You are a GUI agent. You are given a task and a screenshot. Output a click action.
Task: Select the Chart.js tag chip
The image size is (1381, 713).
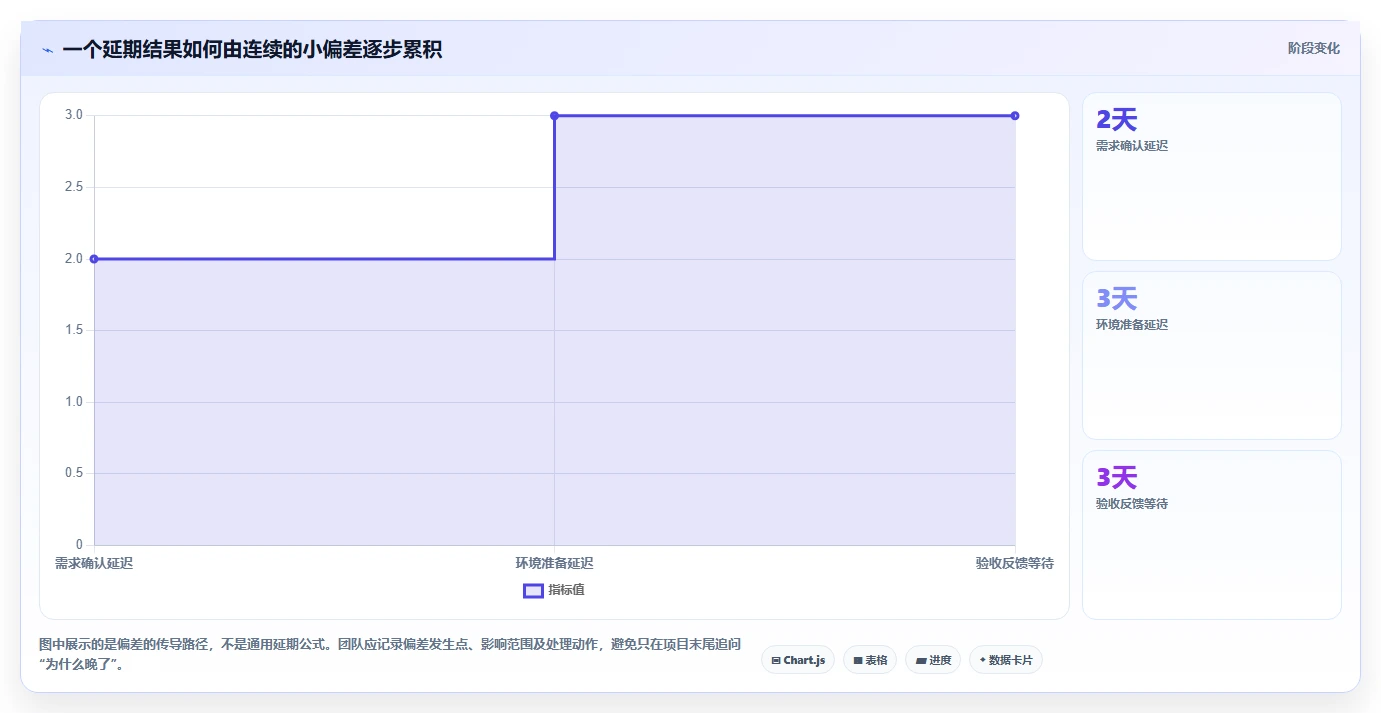point(797,660)
